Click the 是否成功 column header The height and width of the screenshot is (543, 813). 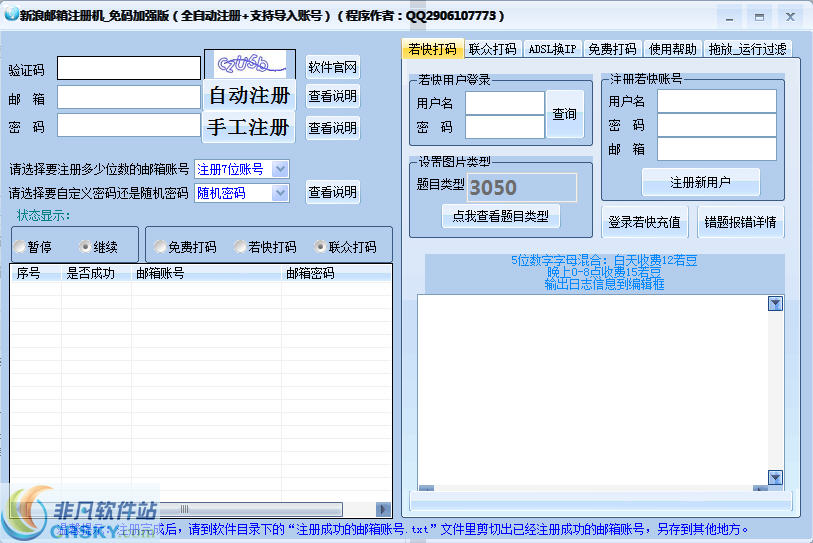[96, 273]
